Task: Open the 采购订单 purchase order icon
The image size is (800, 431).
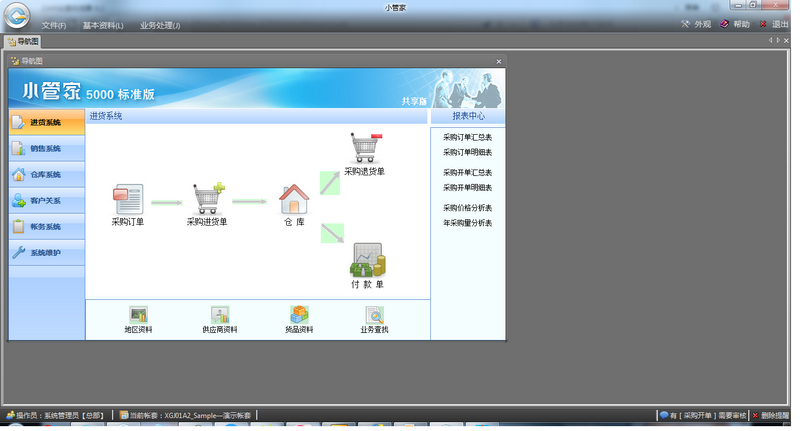Action: click(x=128, y=199)
